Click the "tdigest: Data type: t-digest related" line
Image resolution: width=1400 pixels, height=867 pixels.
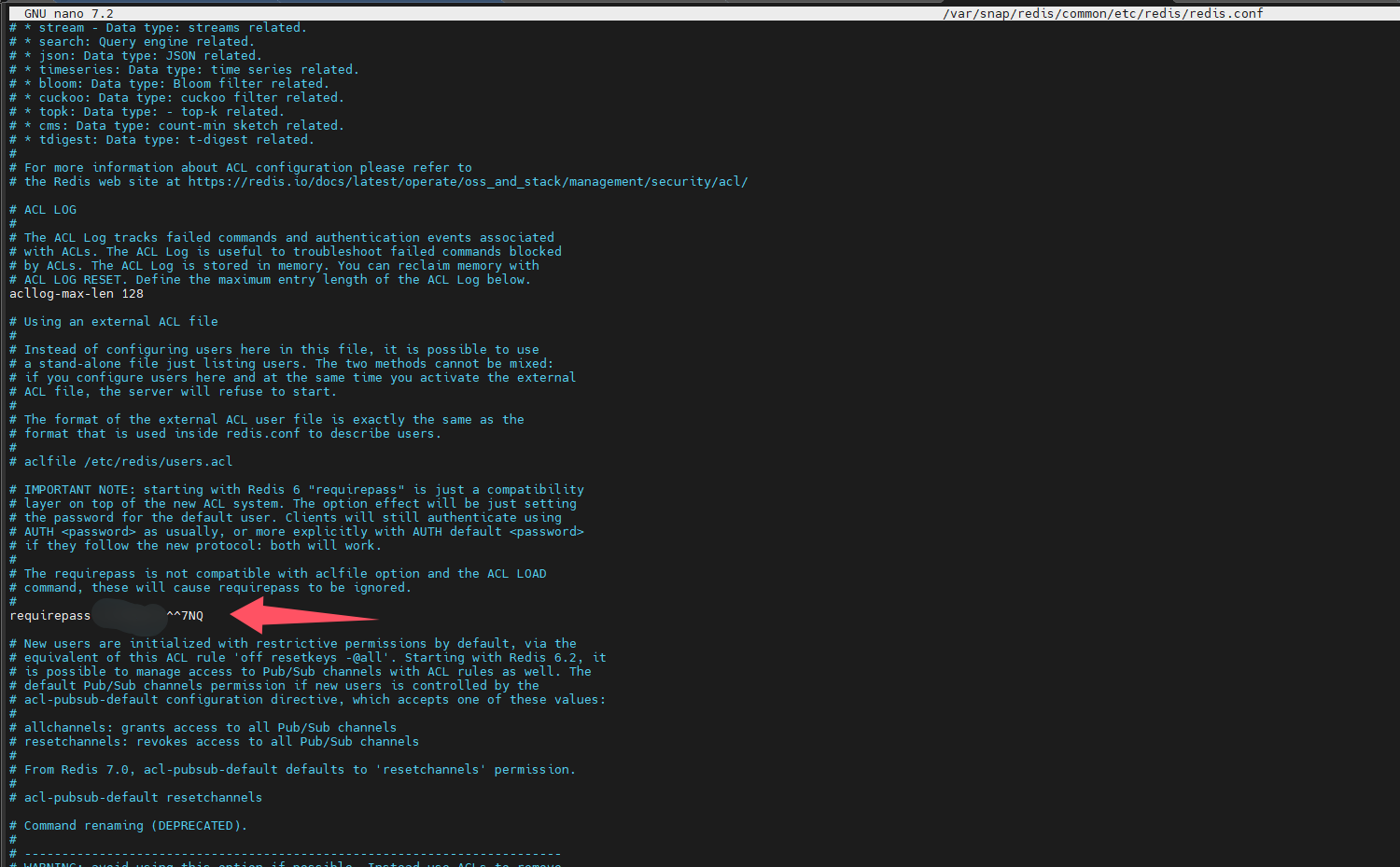pos(161,140)
